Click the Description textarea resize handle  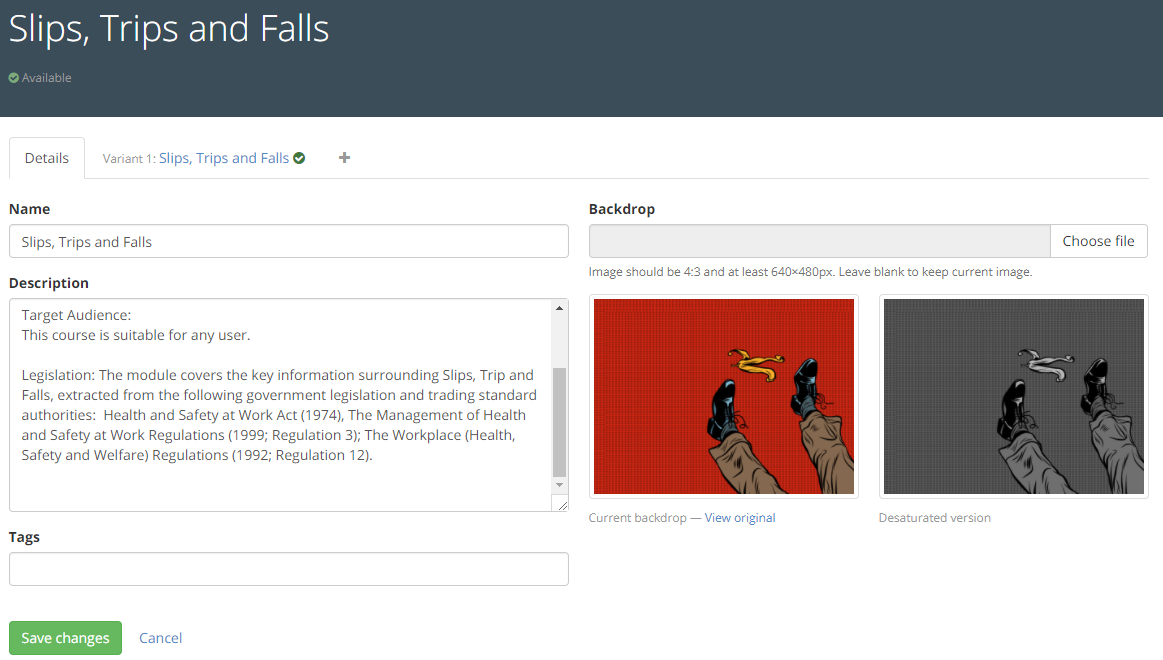(x=562, y=505)
